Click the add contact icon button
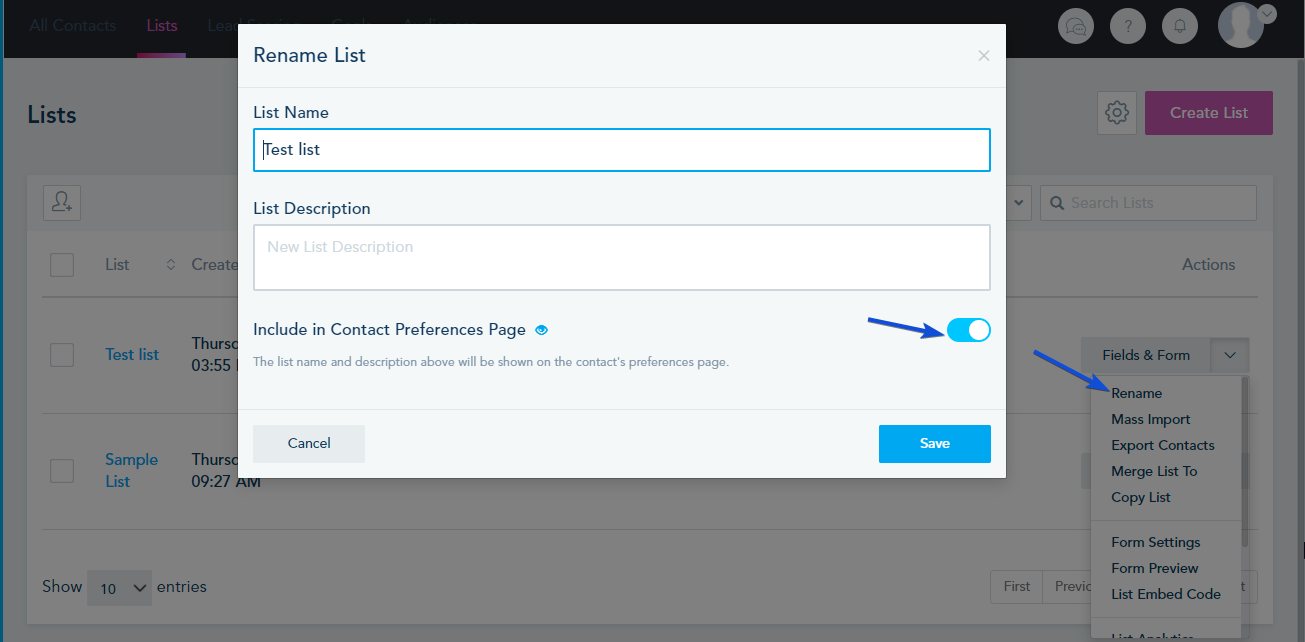 62,202
